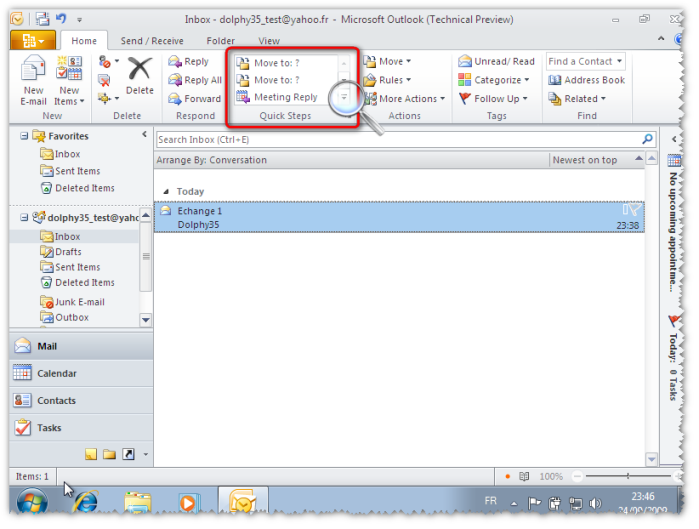Click the Reply icon in Respond group
Screen dimensions: 699x529
pyautogui.click(x=175, y=62)
